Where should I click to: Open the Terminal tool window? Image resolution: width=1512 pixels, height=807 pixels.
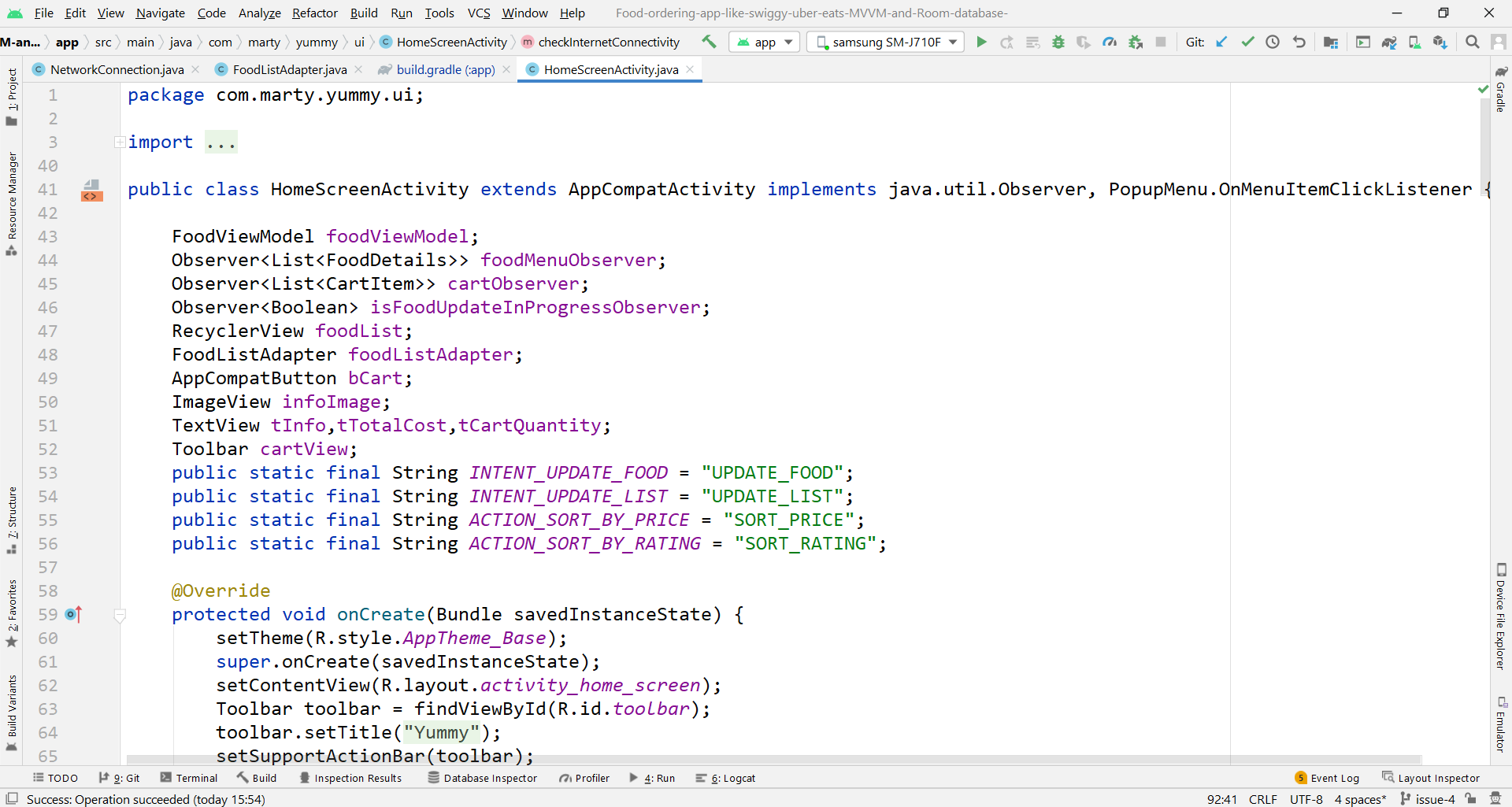click(189, 778)
